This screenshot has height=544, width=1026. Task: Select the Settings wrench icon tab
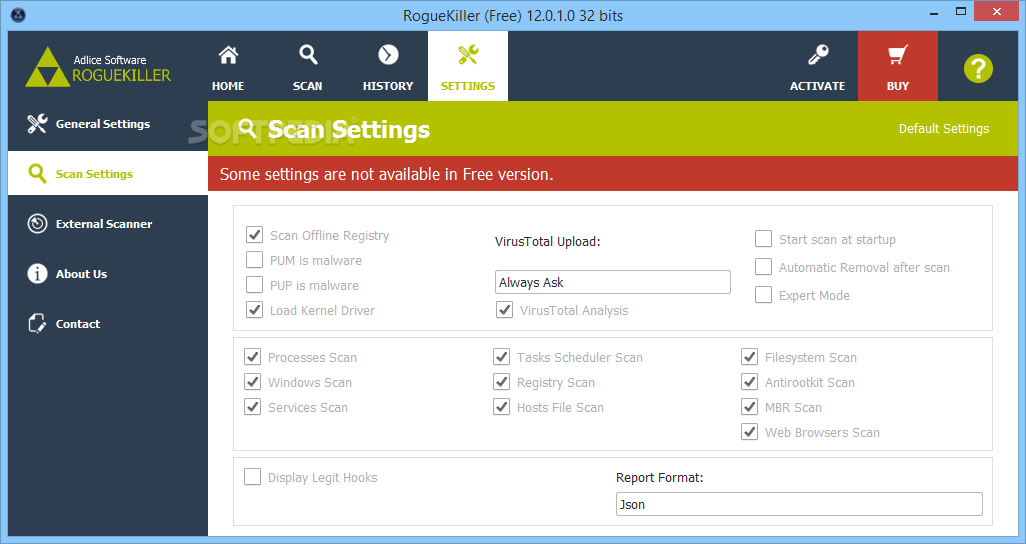point(468,55)
